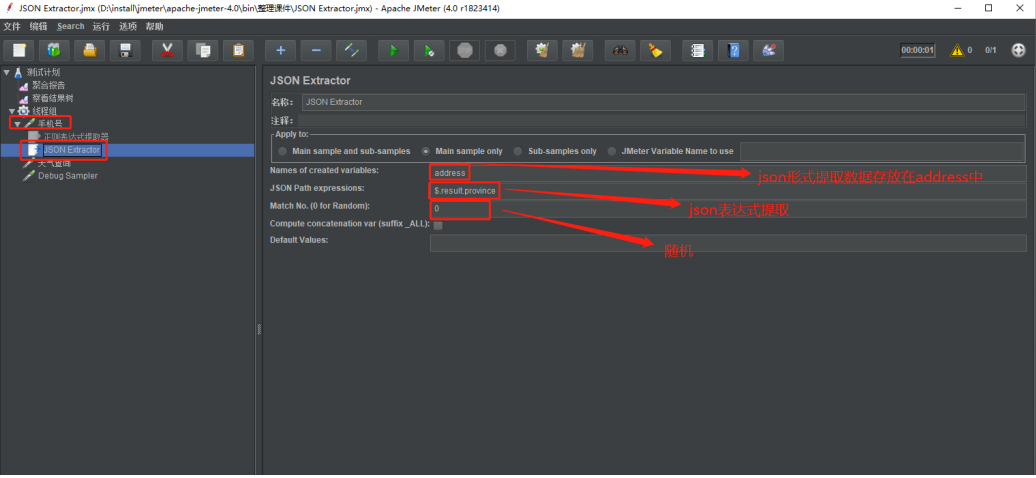Screen dimensions: 1036x478
Task: Click Names of created variables field
Action: [728, 173]
